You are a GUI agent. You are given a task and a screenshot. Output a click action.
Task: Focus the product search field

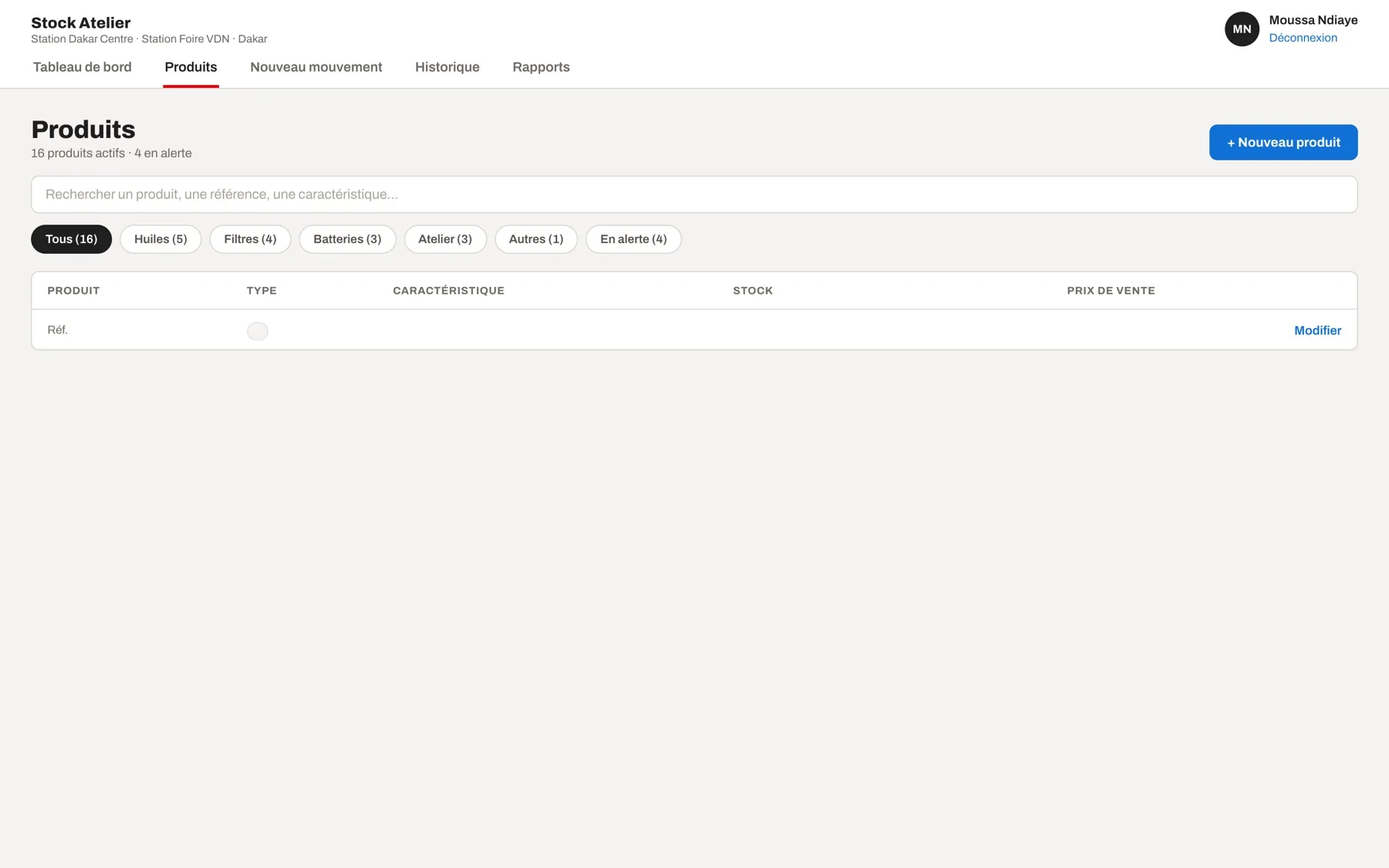pos(694,194)
